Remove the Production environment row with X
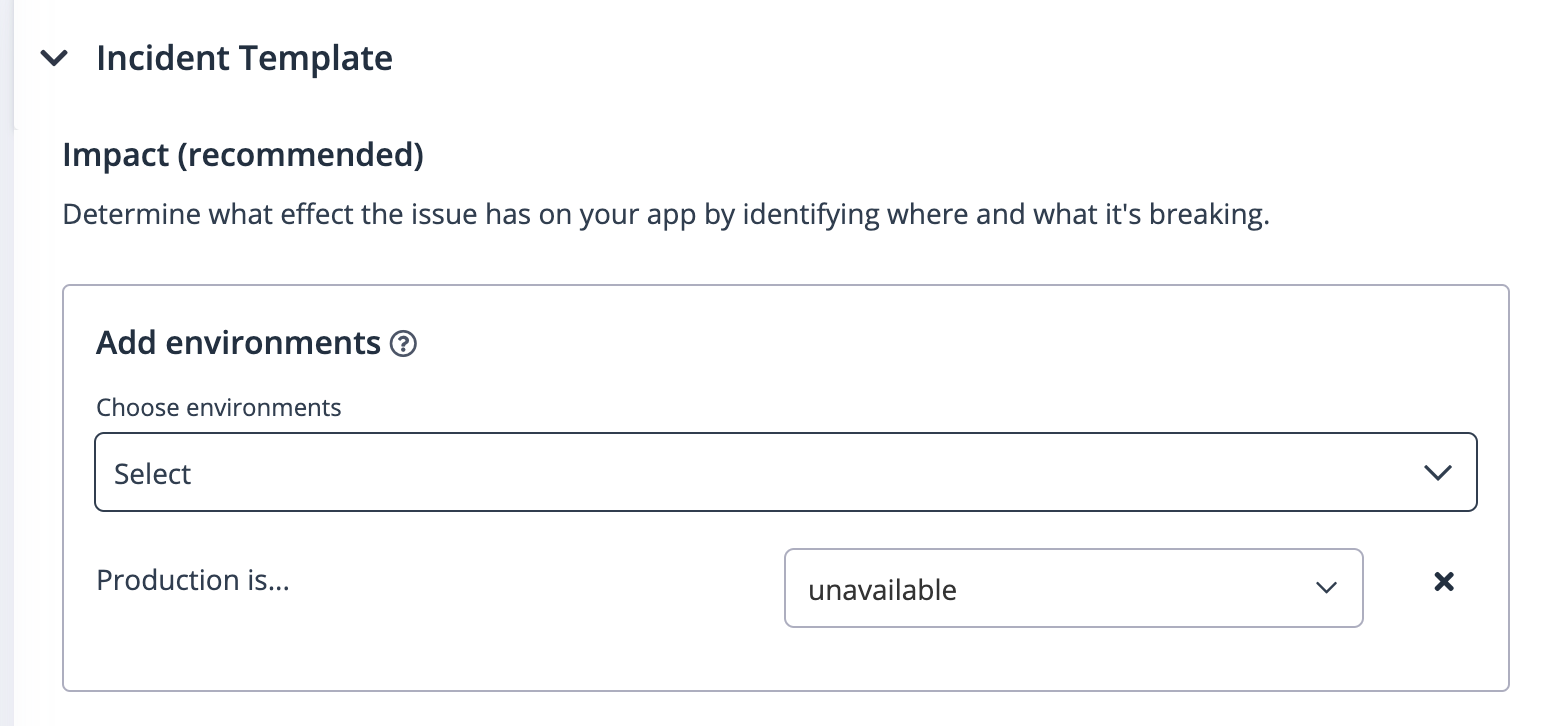Viewport: 1548px width, 726px height. pyautogui.click(x=1443, y=582)
